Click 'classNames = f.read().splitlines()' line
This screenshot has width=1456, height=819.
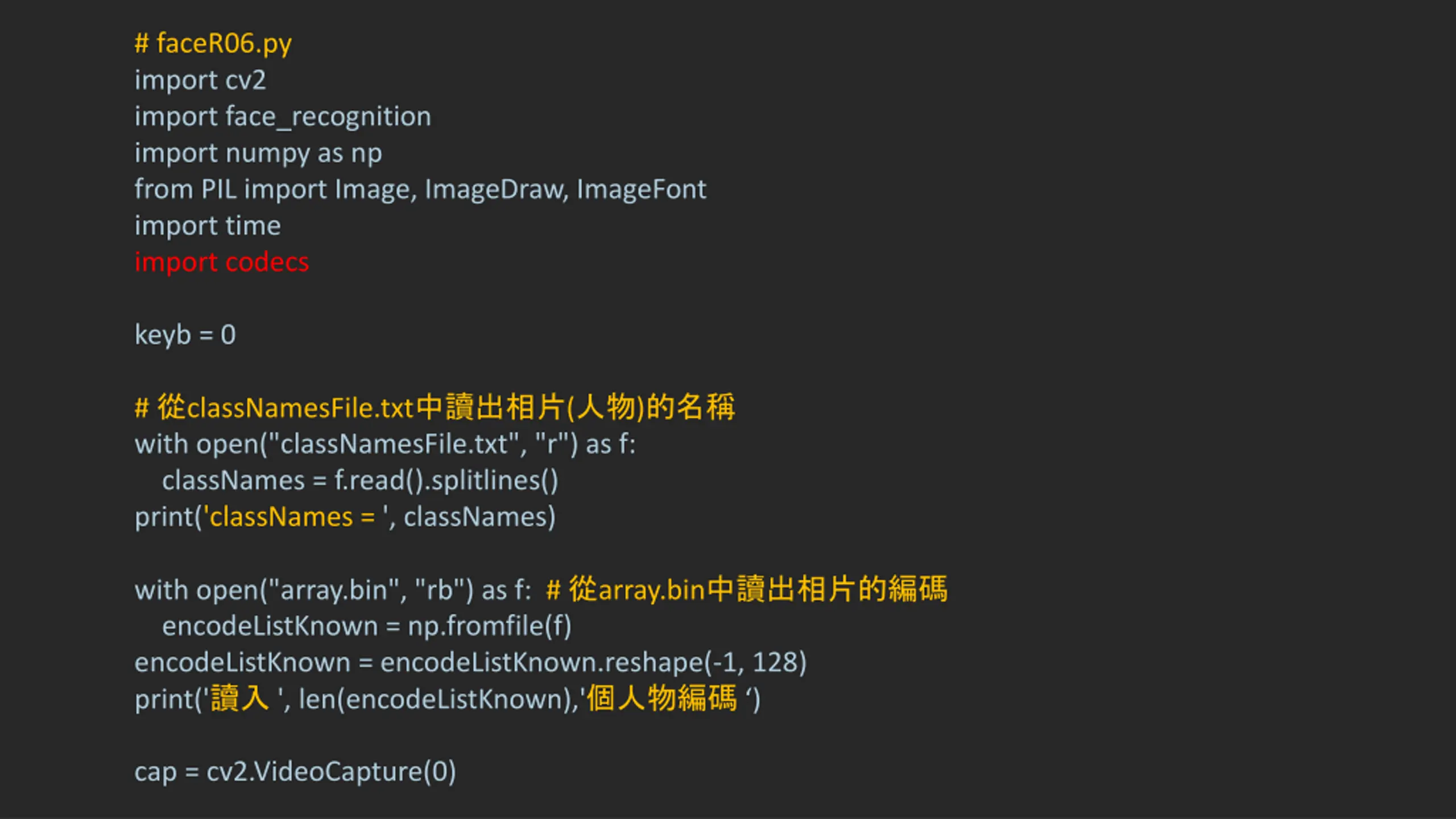coord(360,481)
